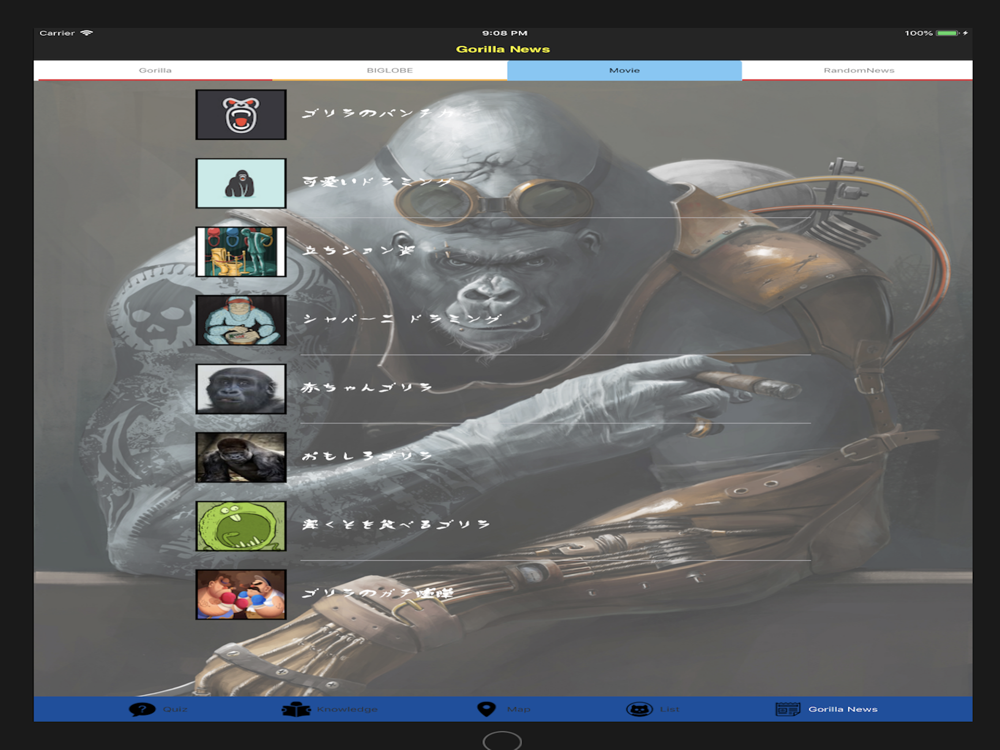The height and width of the screenshot is (750, 1000).
Task: Tap the iPad home button
Action: (502, 740)
